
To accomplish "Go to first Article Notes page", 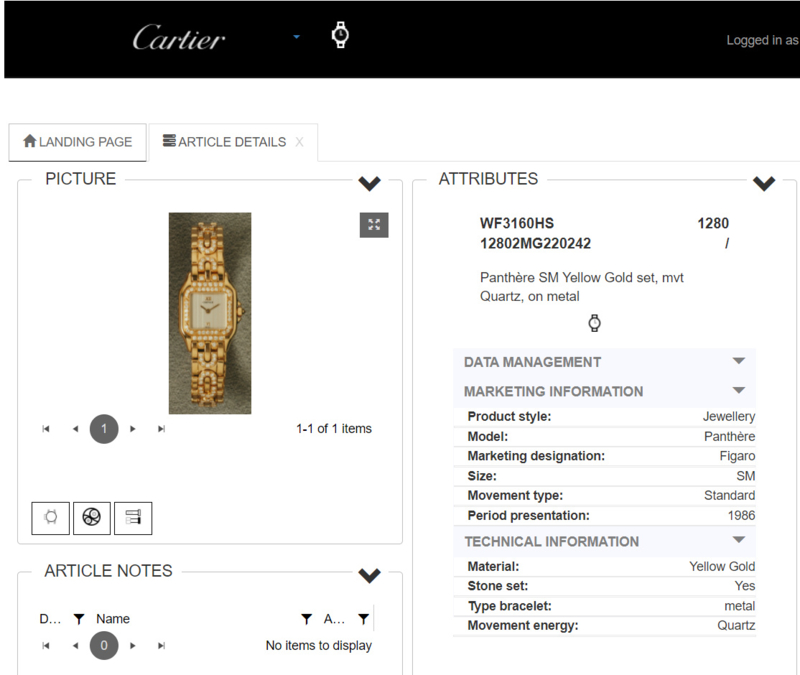I will [46, 646].
